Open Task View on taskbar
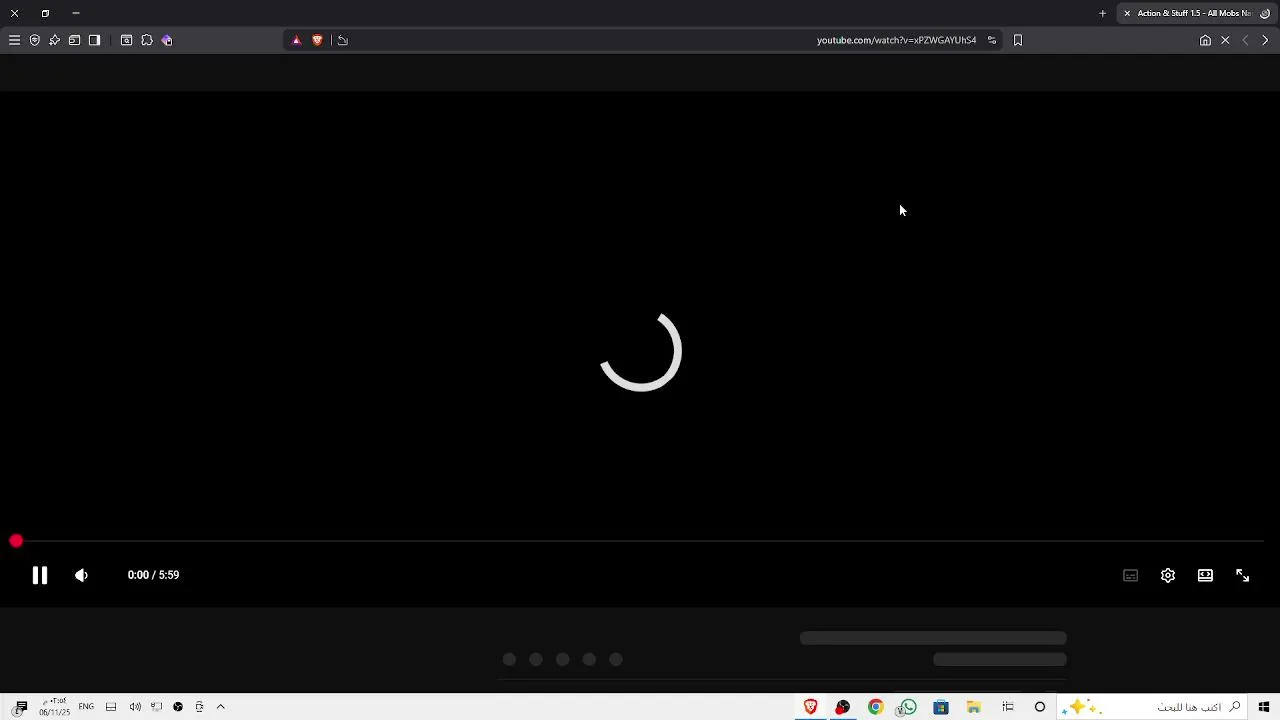This screenshot has height=720, width=1280. pyautogui.click(x=1008, y=707)
